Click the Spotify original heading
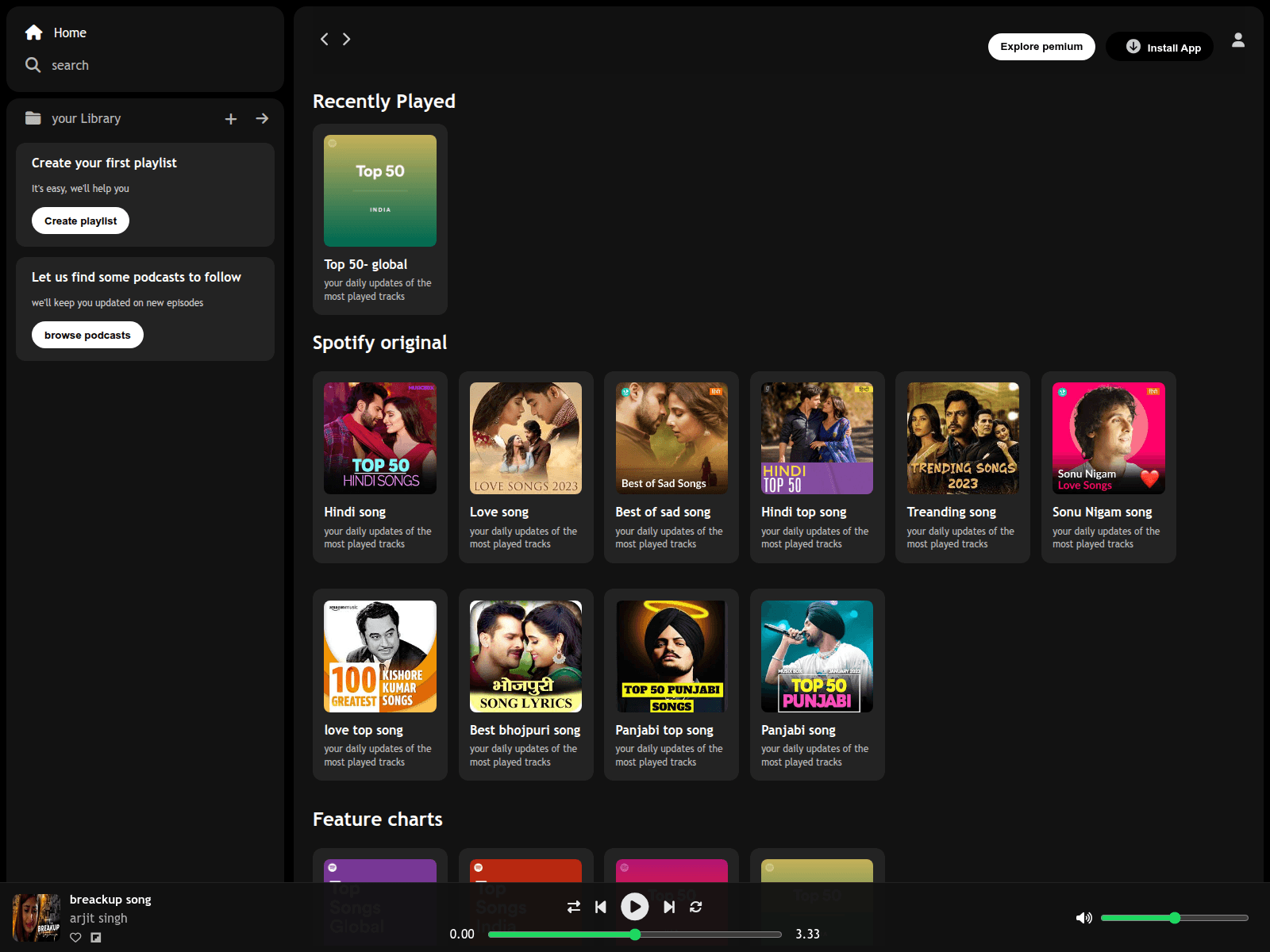Screen dimensions: 1270x952 click(379, 343)
